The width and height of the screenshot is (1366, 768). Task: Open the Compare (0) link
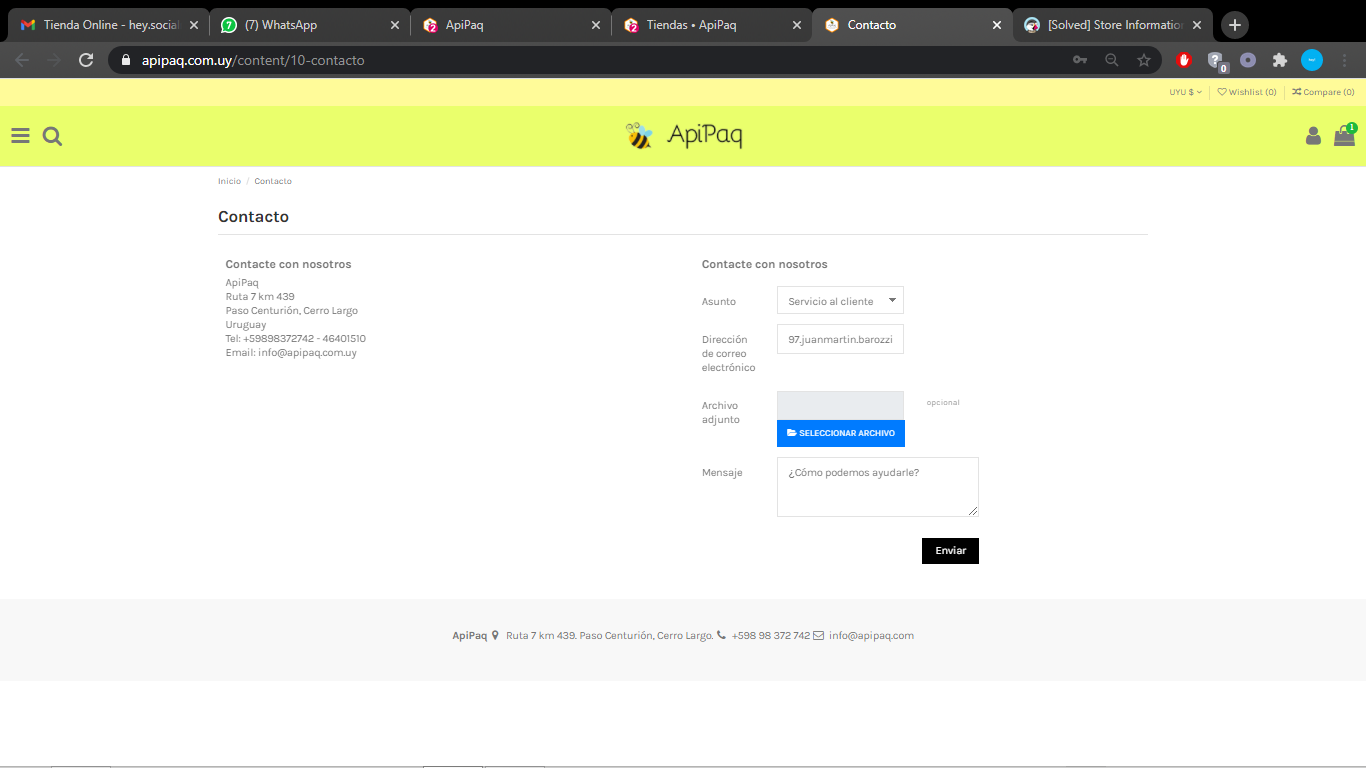1323,92
